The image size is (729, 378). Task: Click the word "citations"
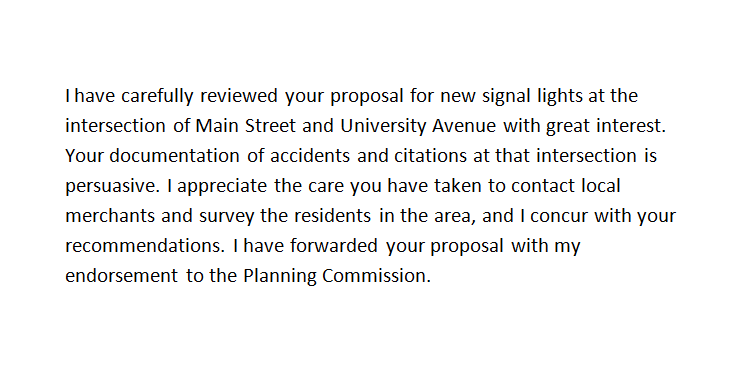coord(431,156)
